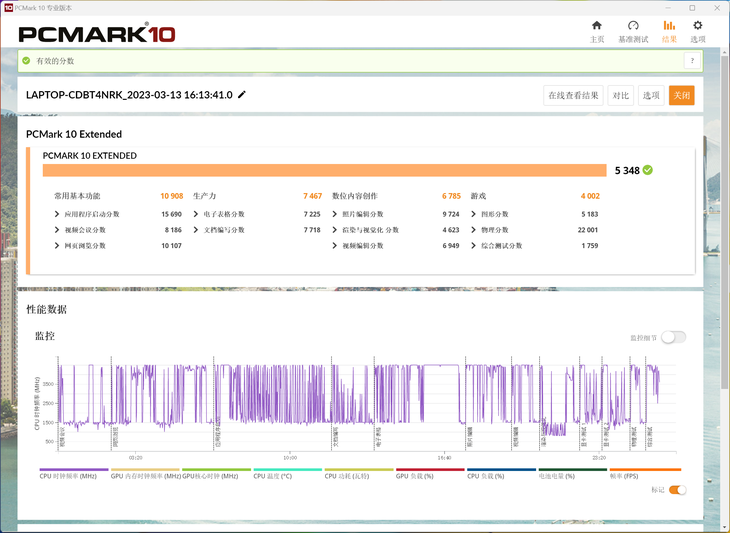
Task: Click the 常用基本功能 score 10 908
Action: tap(172, 196)
